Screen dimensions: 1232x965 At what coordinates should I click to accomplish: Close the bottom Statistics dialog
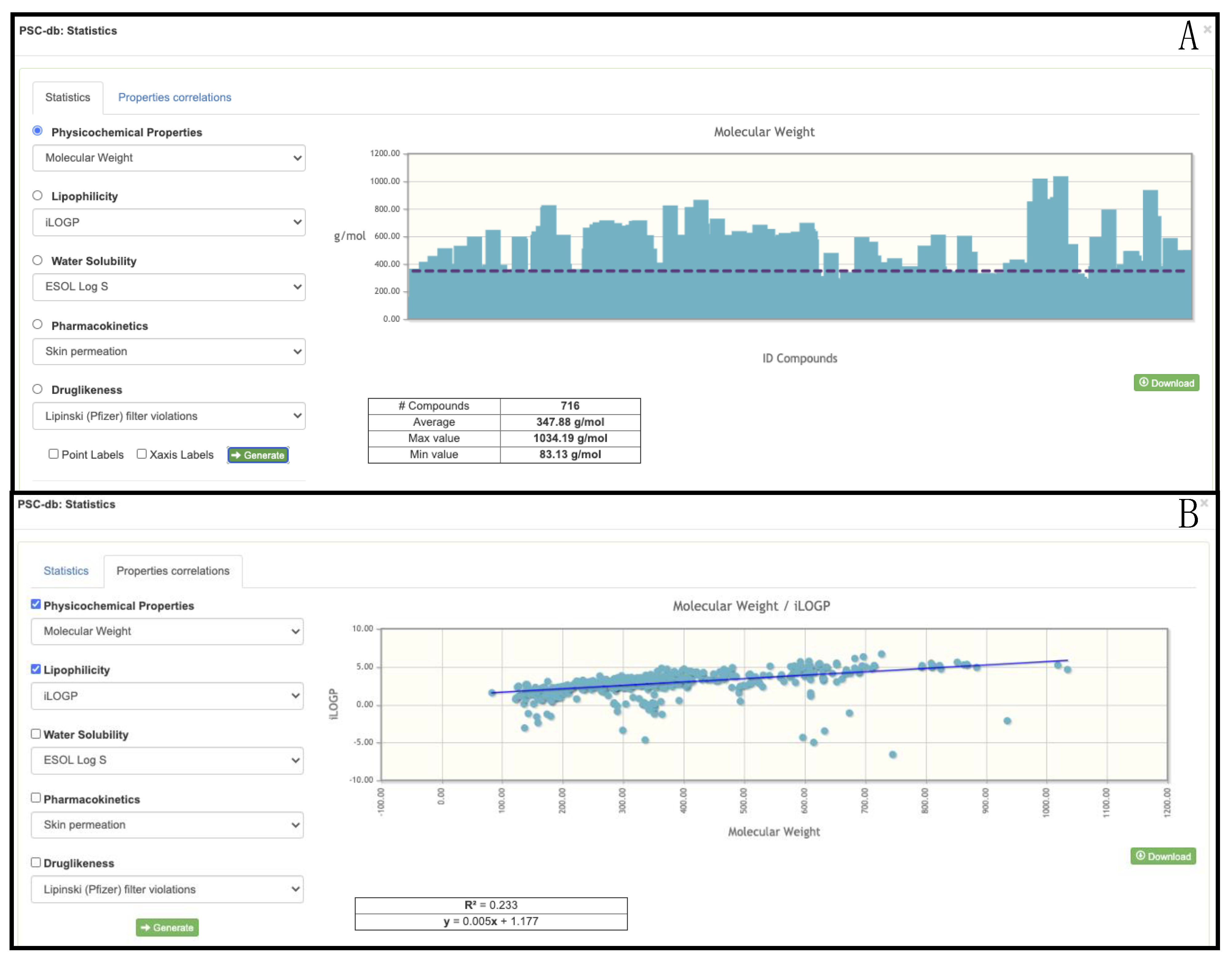coord(1204,503)
